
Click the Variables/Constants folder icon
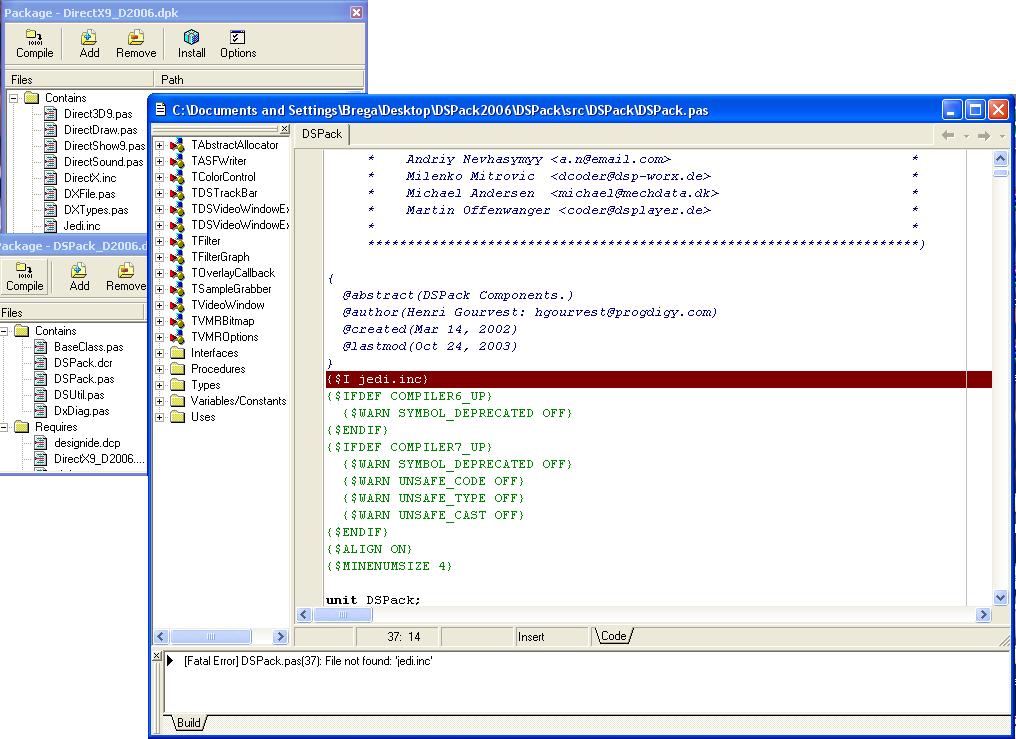[178, 401]
